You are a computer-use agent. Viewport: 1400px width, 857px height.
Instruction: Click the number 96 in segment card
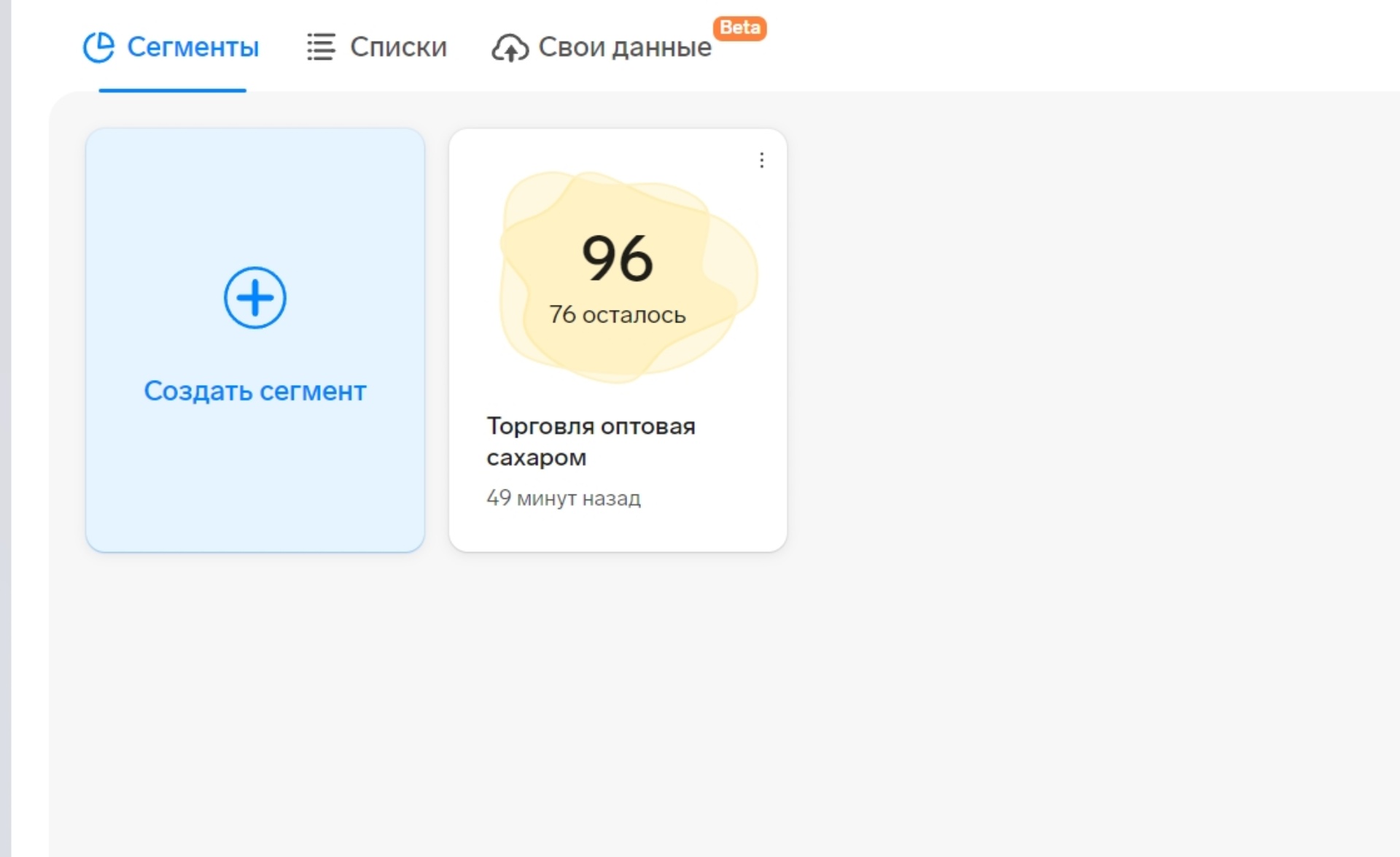point(617,258)
